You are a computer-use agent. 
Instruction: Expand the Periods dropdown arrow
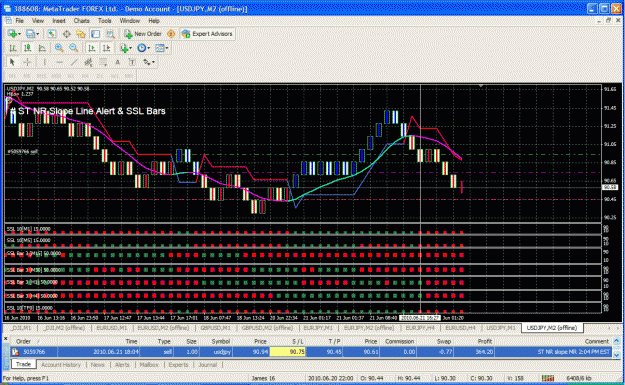pyautogui.click(x=149, y=49)
